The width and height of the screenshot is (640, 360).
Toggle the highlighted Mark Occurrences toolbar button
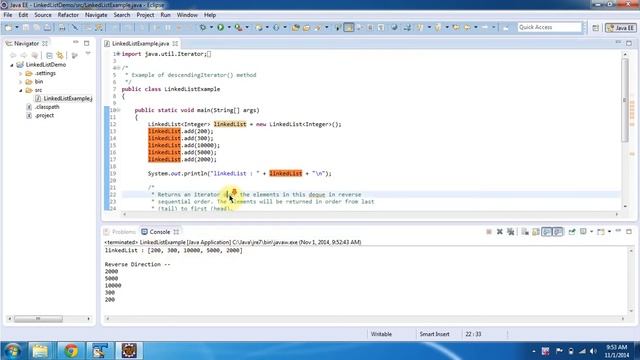coord(349,27)
